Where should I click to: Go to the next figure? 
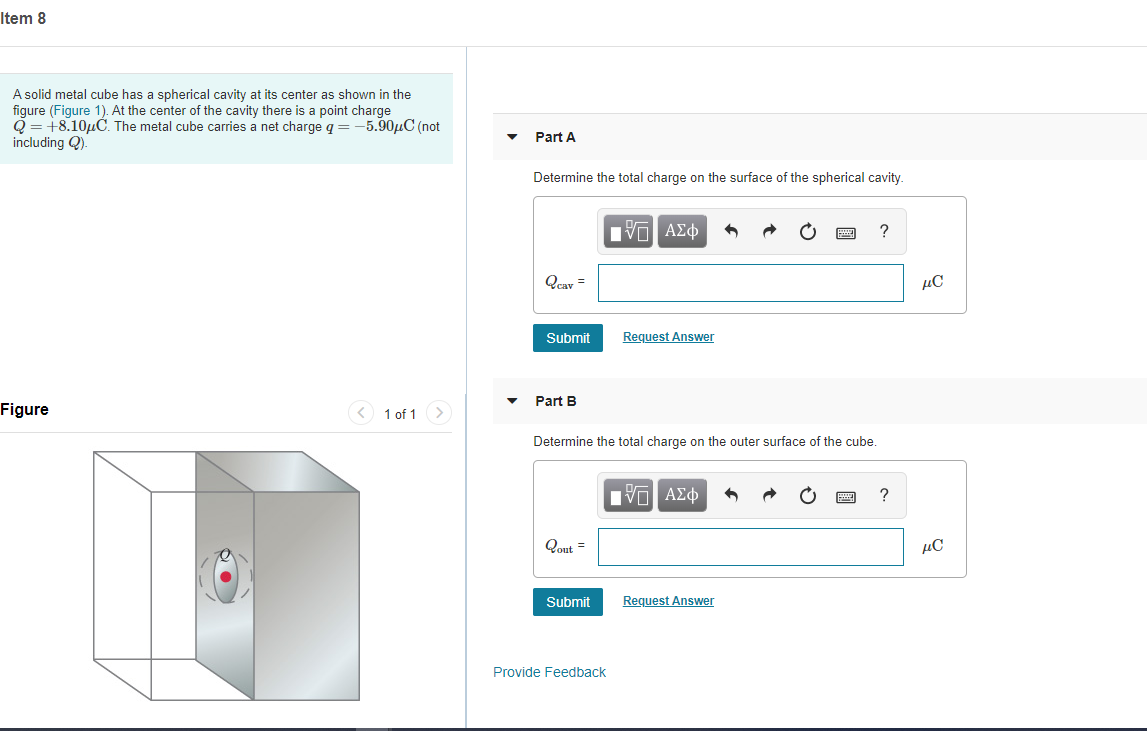pyautogui.click(x=438, y=412)
